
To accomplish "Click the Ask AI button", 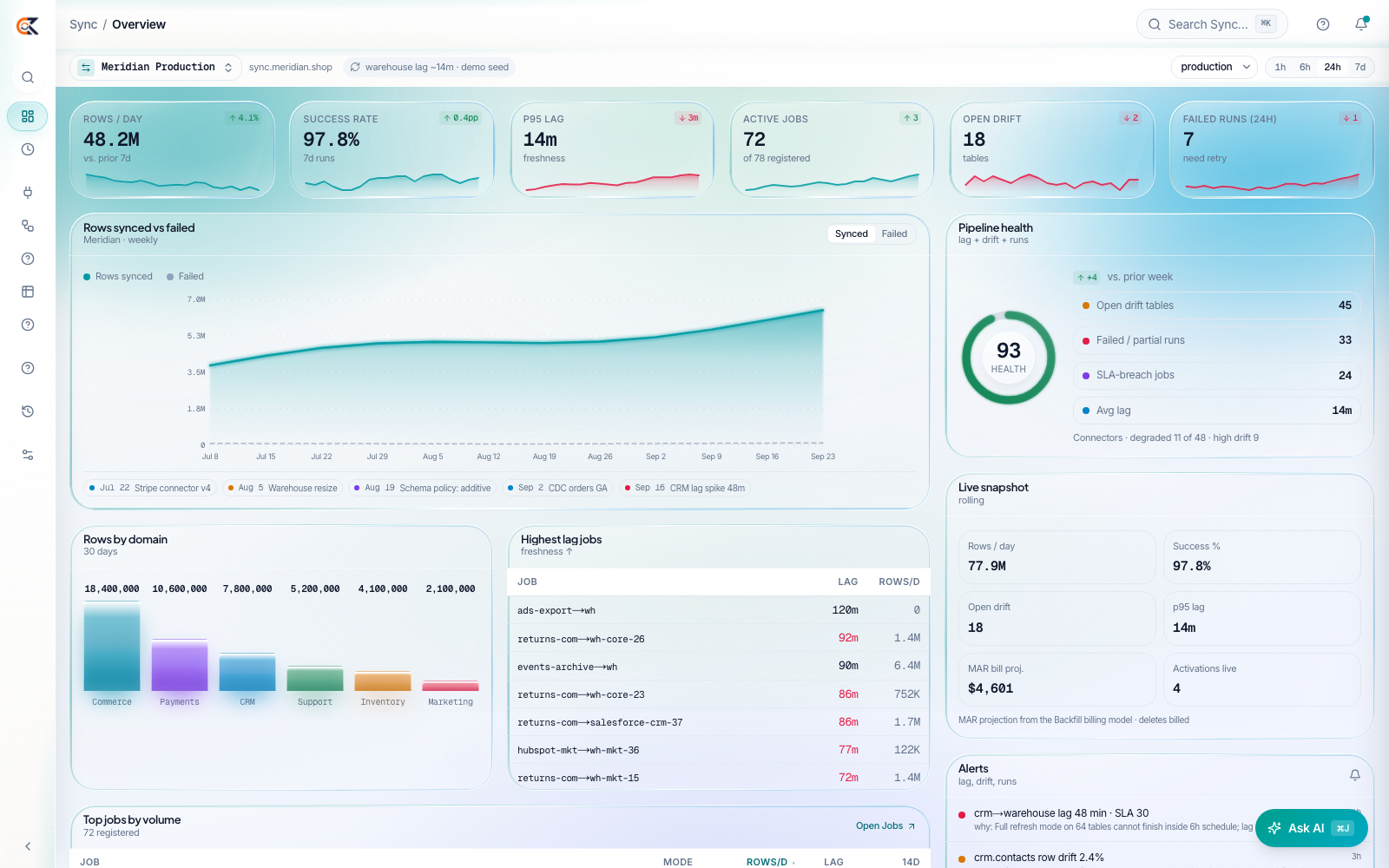I will tap(1311, 828).
